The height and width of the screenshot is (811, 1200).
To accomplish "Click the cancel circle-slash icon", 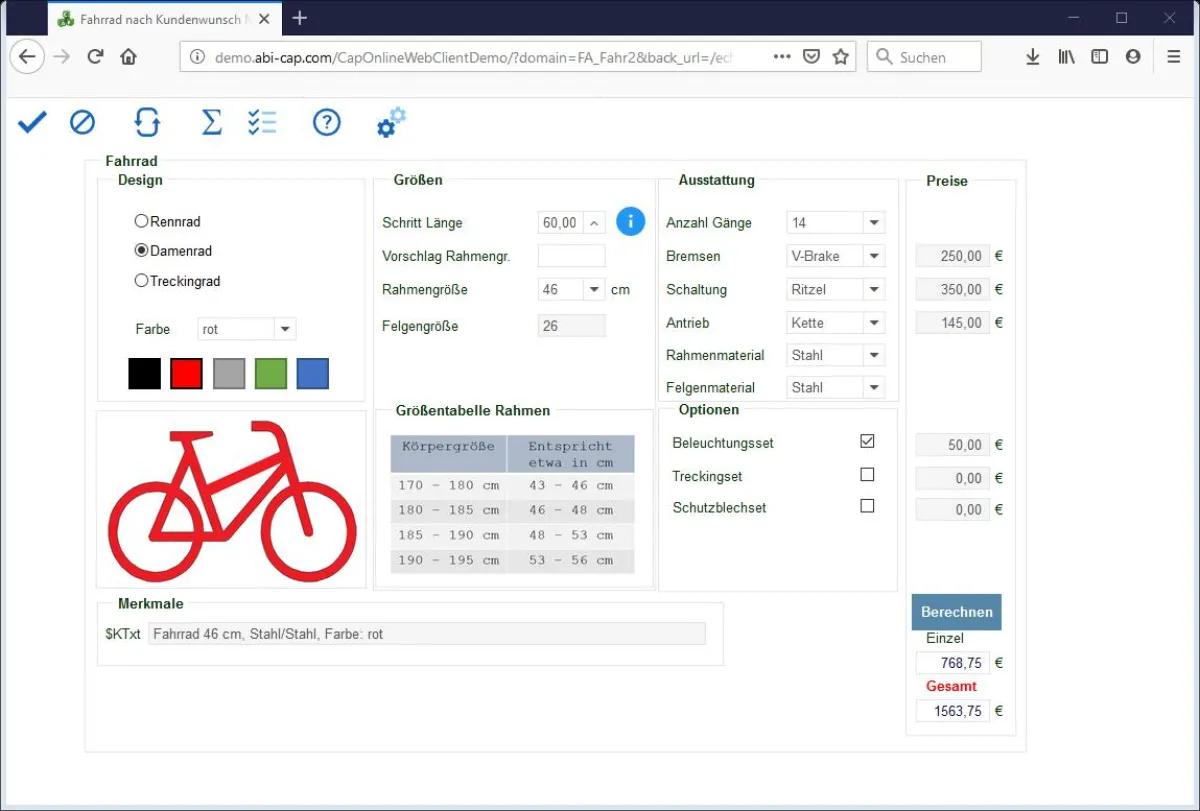I will 82,122.
